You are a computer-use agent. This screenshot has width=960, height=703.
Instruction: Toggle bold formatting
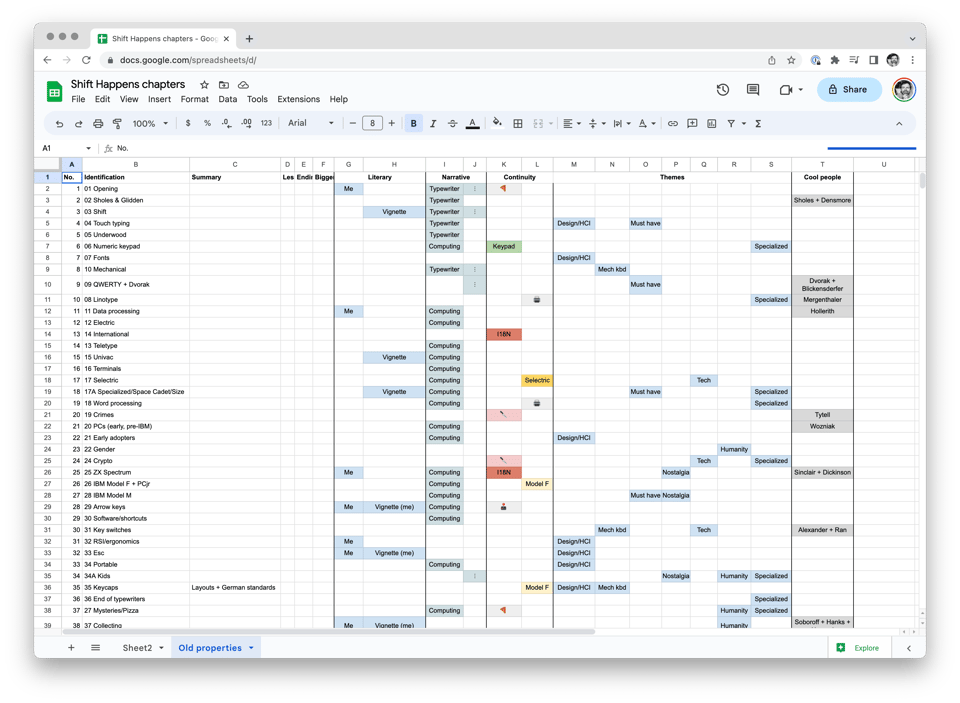414,123
